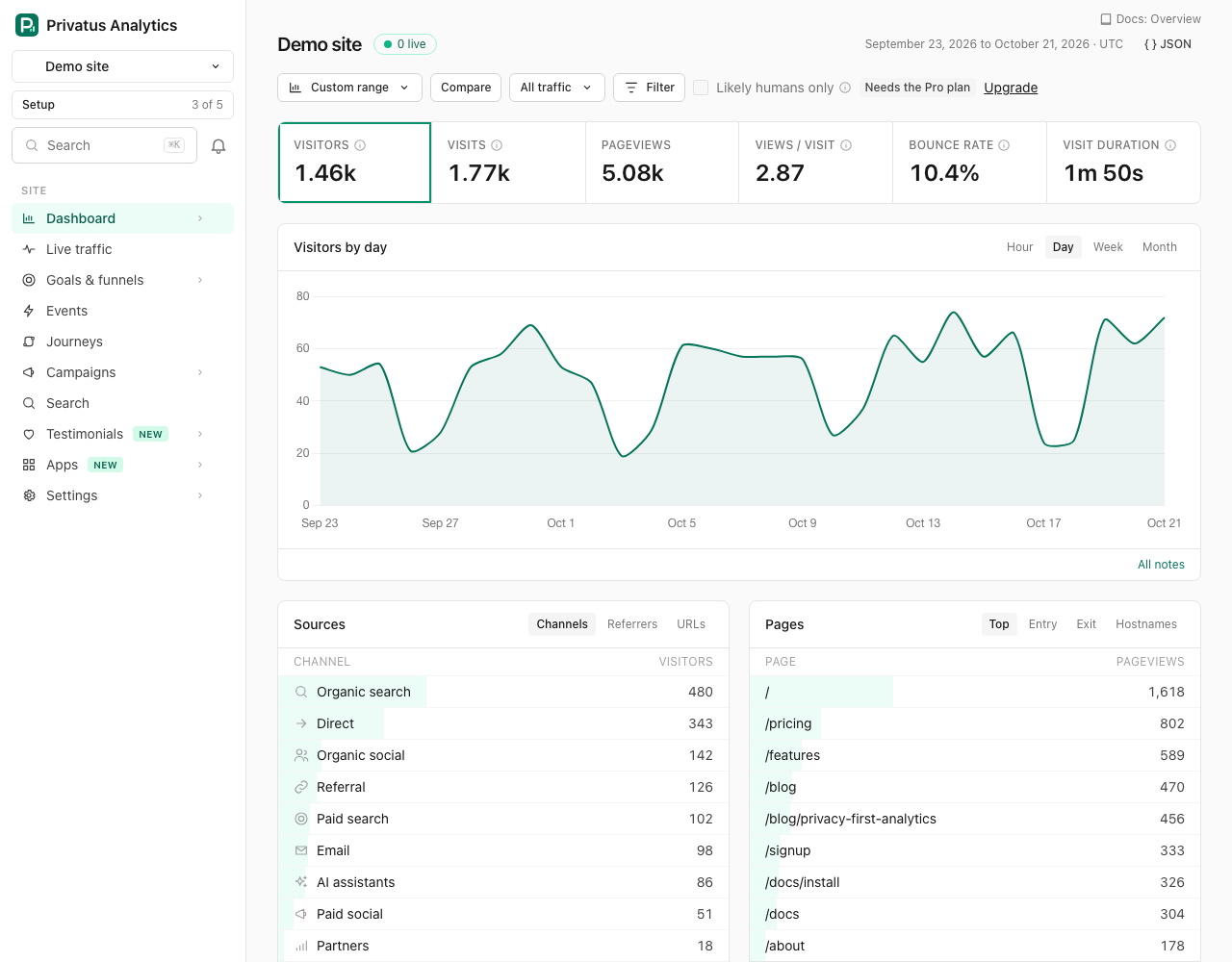Expand the Goals & funnels chevron
This screenshot has width=1232, height=962.
pyautogui.click(x=200, y=280)
